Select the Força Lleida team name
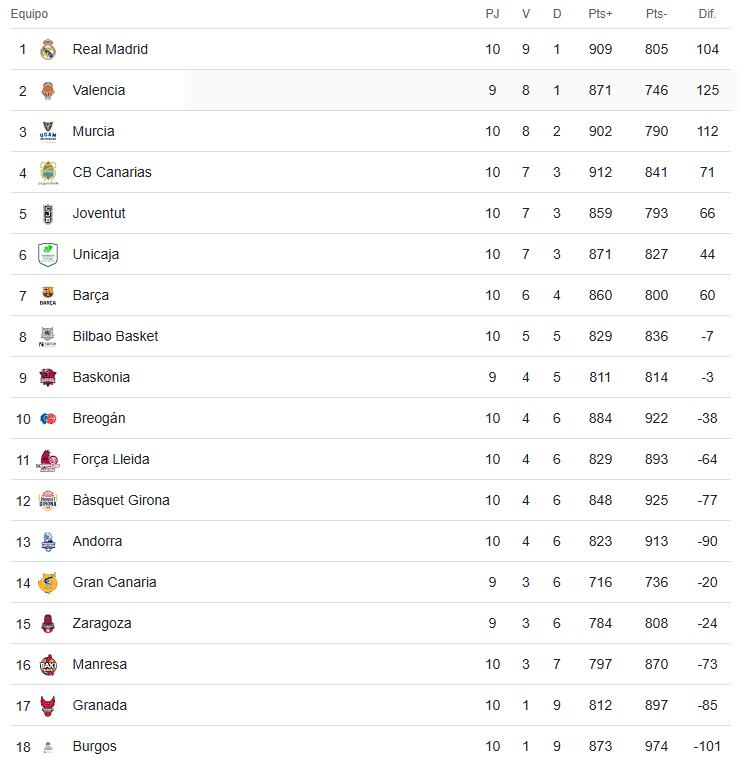The height and width of the screenshot is (765, 740). [111, 459]
